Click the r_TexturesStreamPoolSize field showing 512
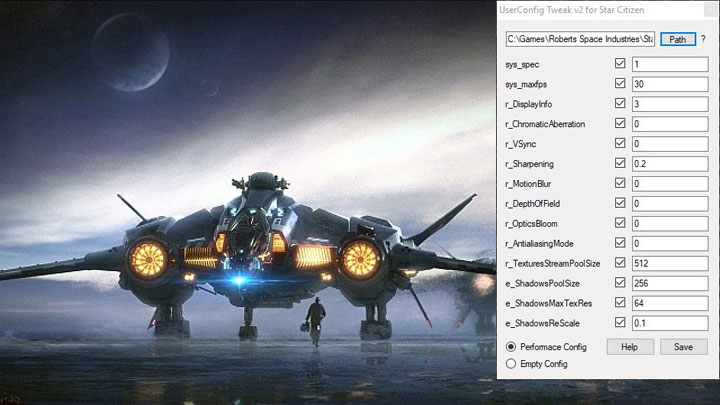 pyautogui.click(x=670, y=263)
